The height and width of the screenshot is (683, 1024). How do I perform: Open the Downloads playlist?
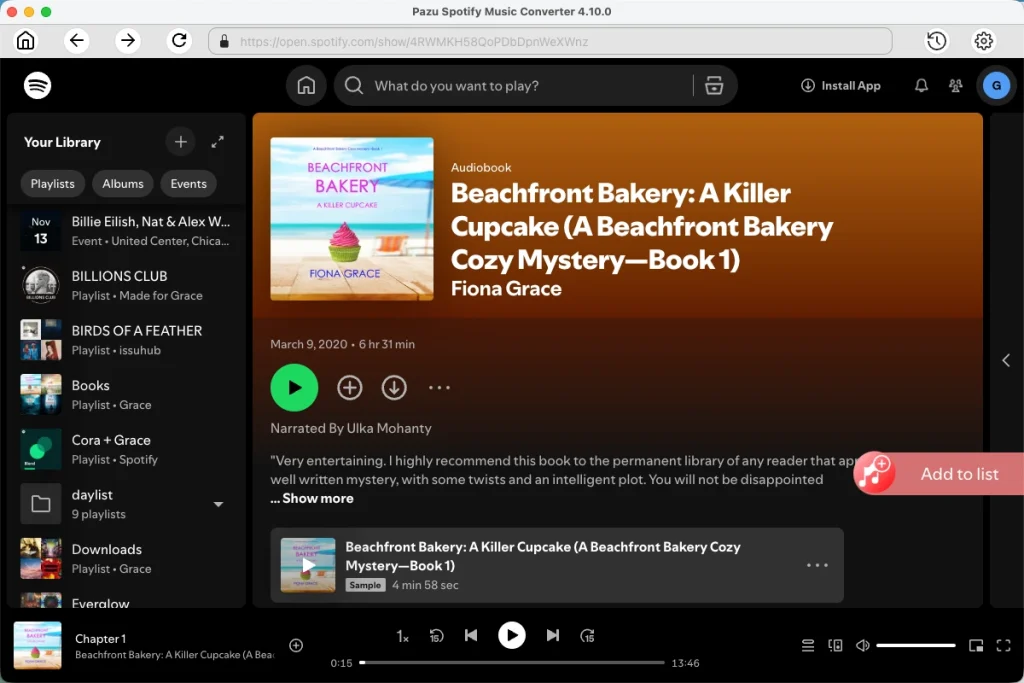126,558
